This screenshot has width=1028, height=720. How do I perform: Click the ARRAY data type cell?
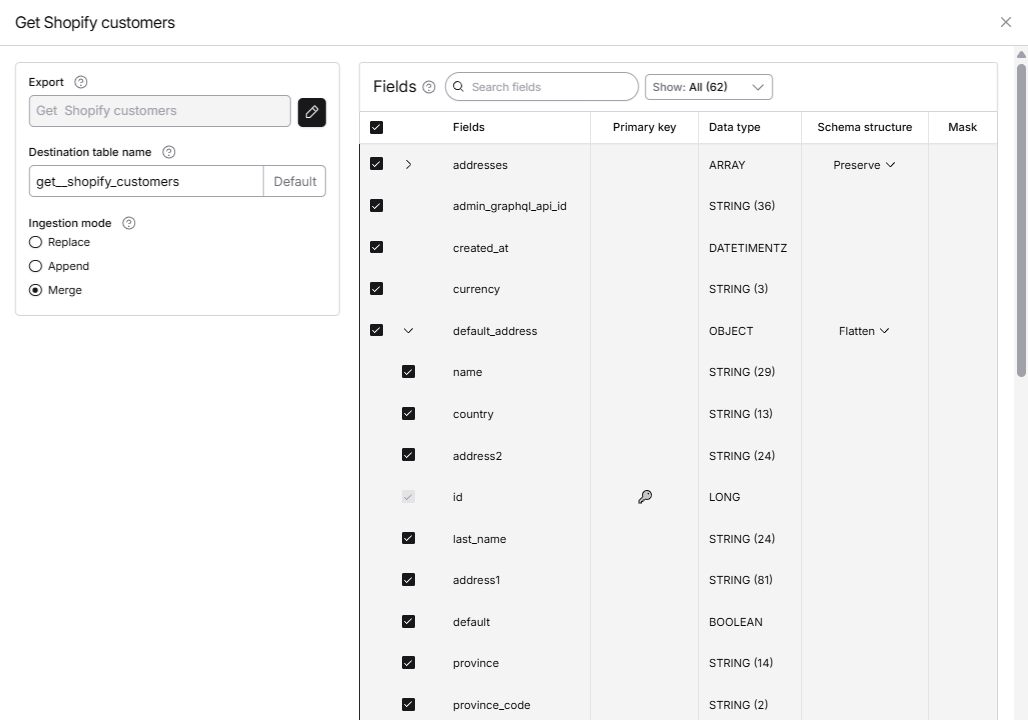(x=727, y=165)
